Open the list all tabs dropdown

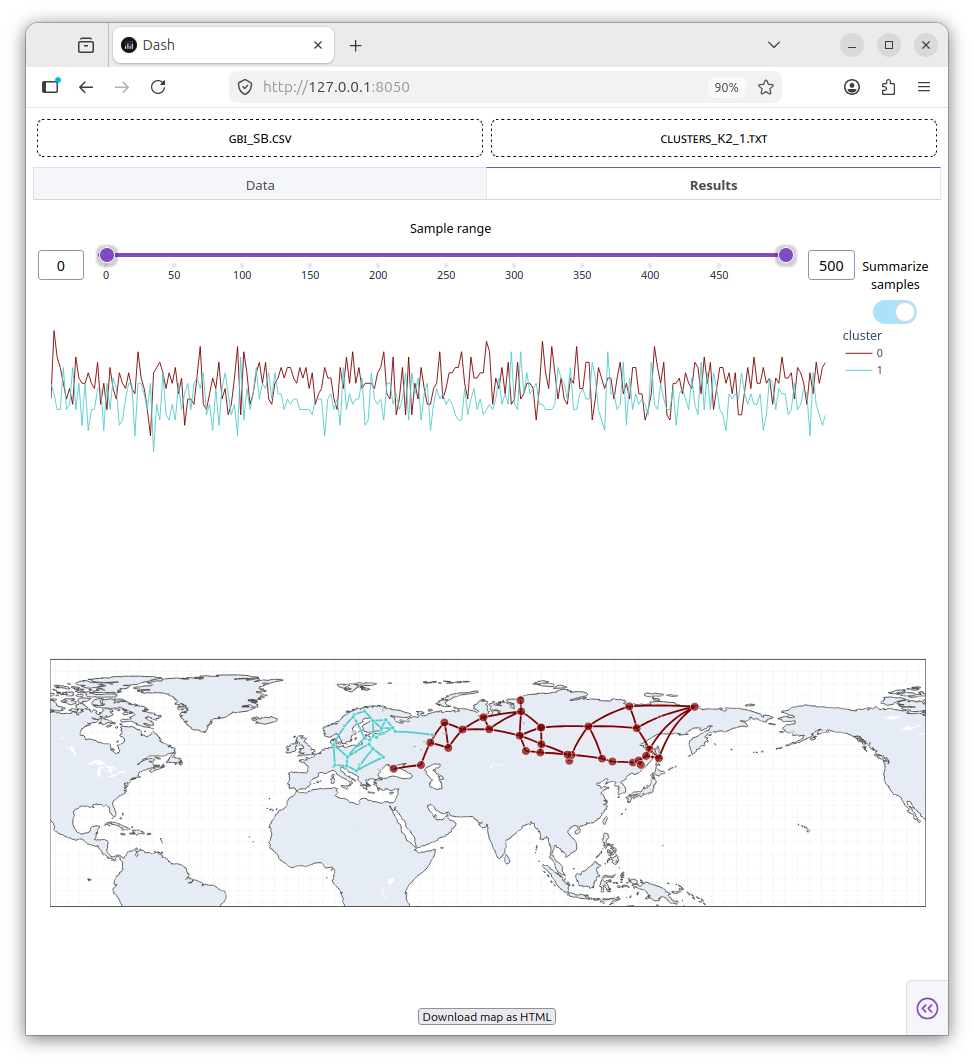coord(774,45)
